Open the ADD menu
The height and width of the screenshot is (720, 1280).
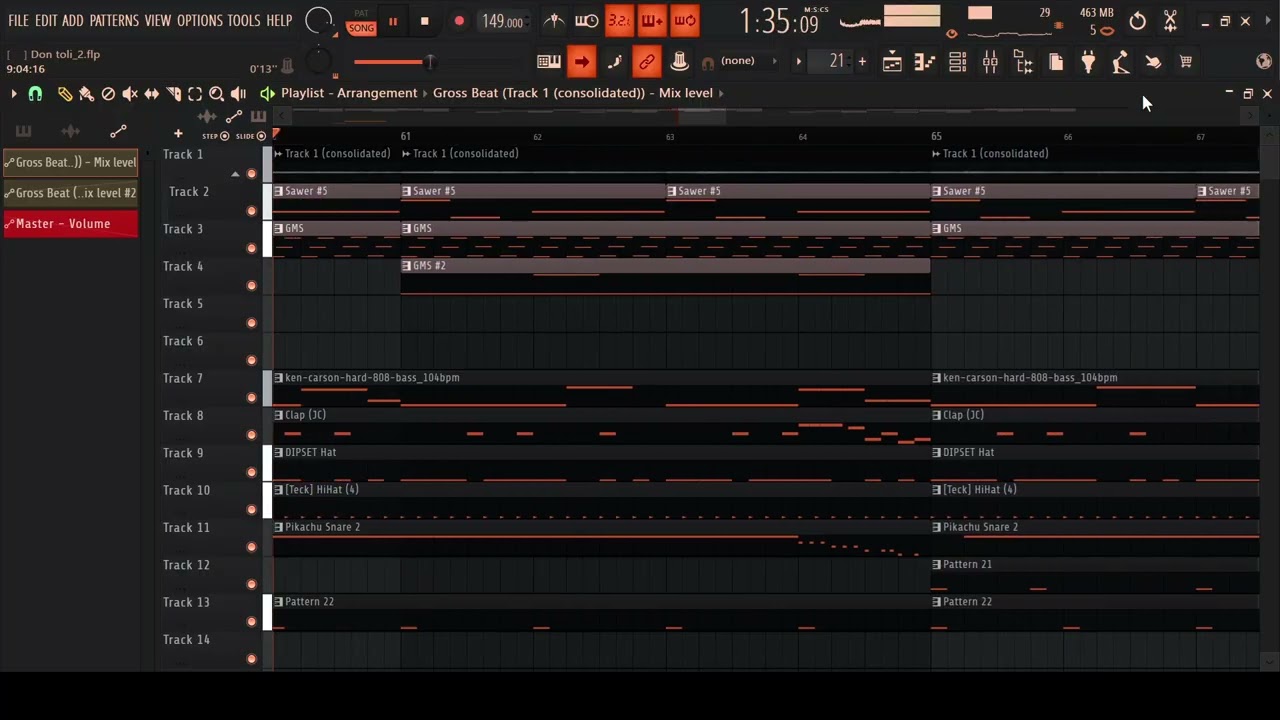(73, 21)
